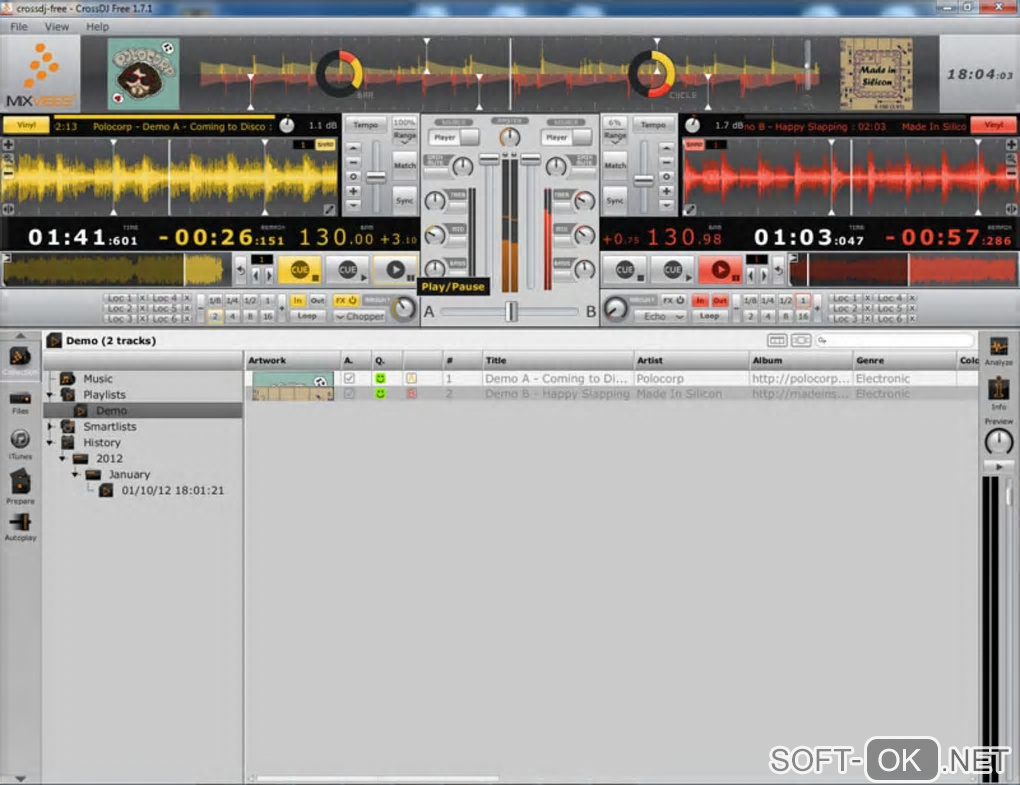Open the Files browser sidebar icon

(x=20, y=401)
